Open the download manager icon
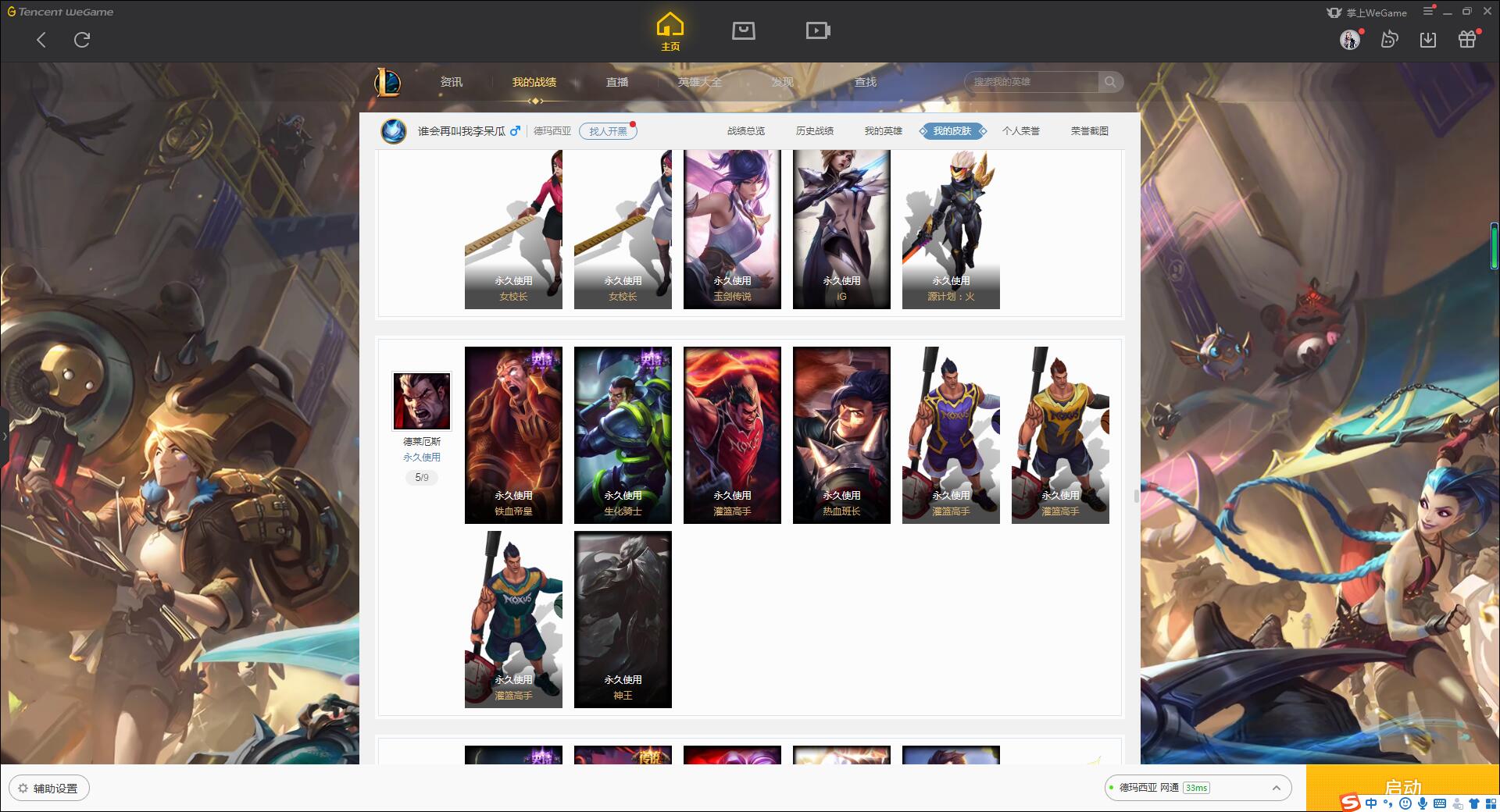Viewport: 1500px width, 812px height. 1428,40
